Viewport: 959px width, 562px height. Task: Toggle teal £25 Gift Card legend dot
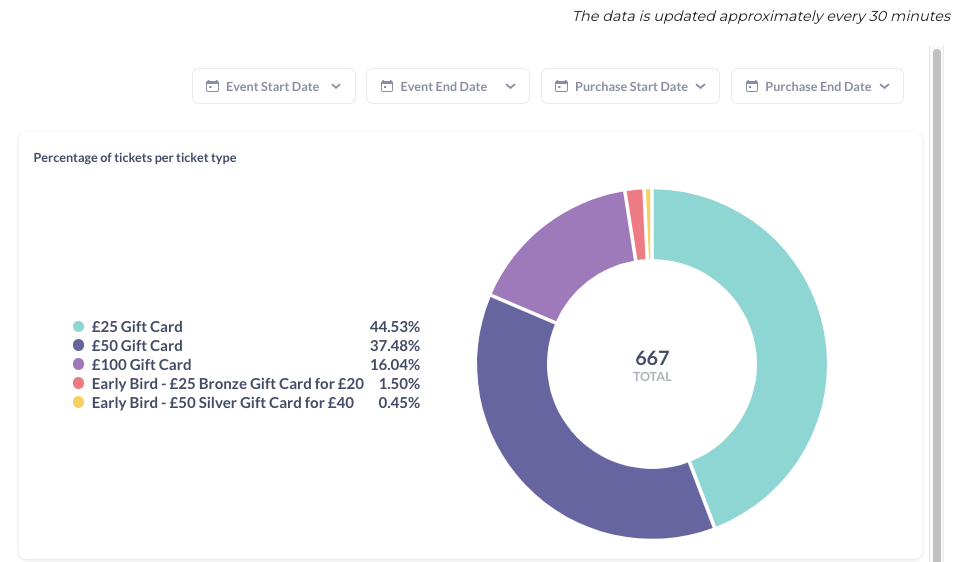(78, 327)
